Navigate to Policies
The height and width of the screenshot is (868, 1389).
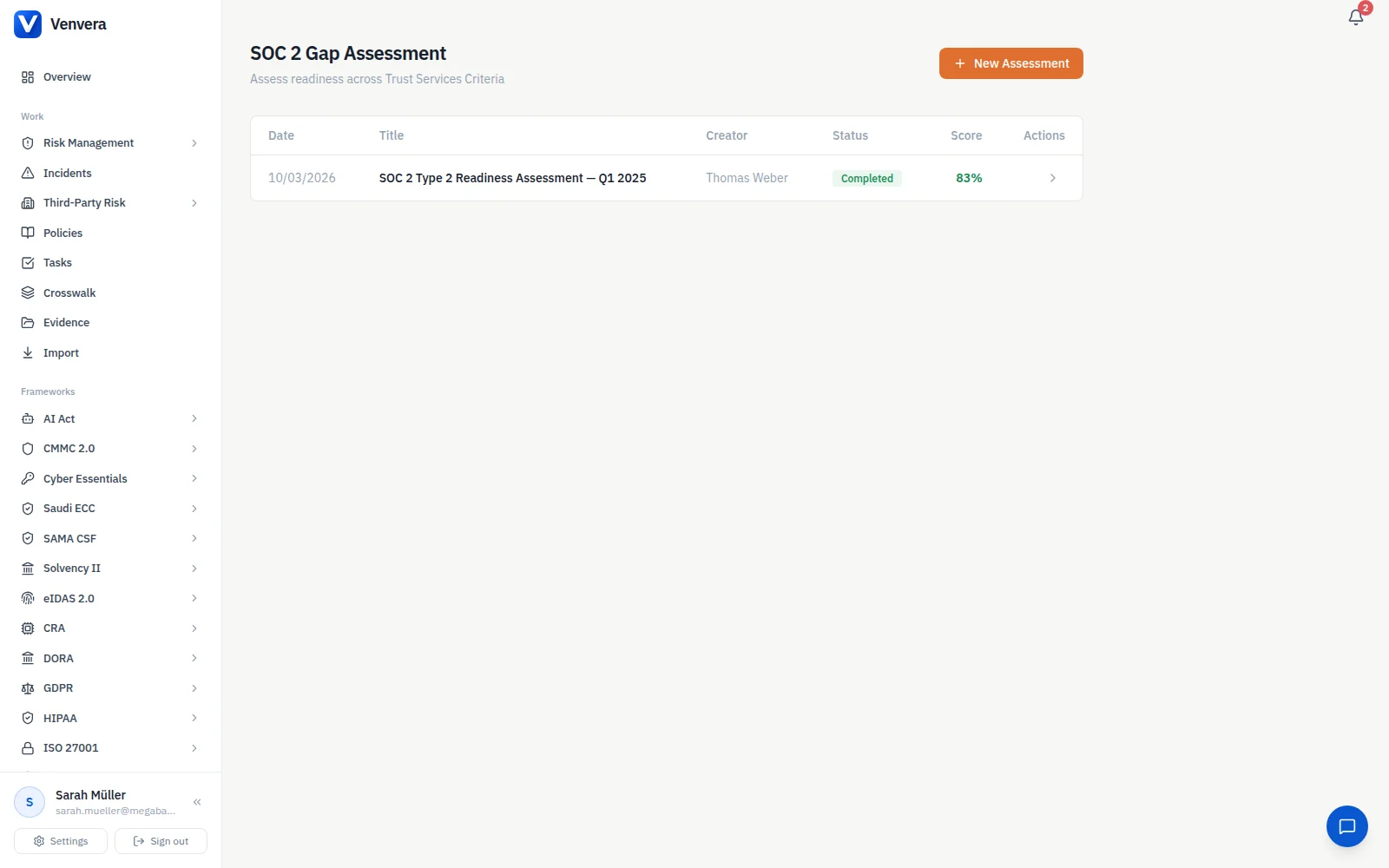coord(110,233)
